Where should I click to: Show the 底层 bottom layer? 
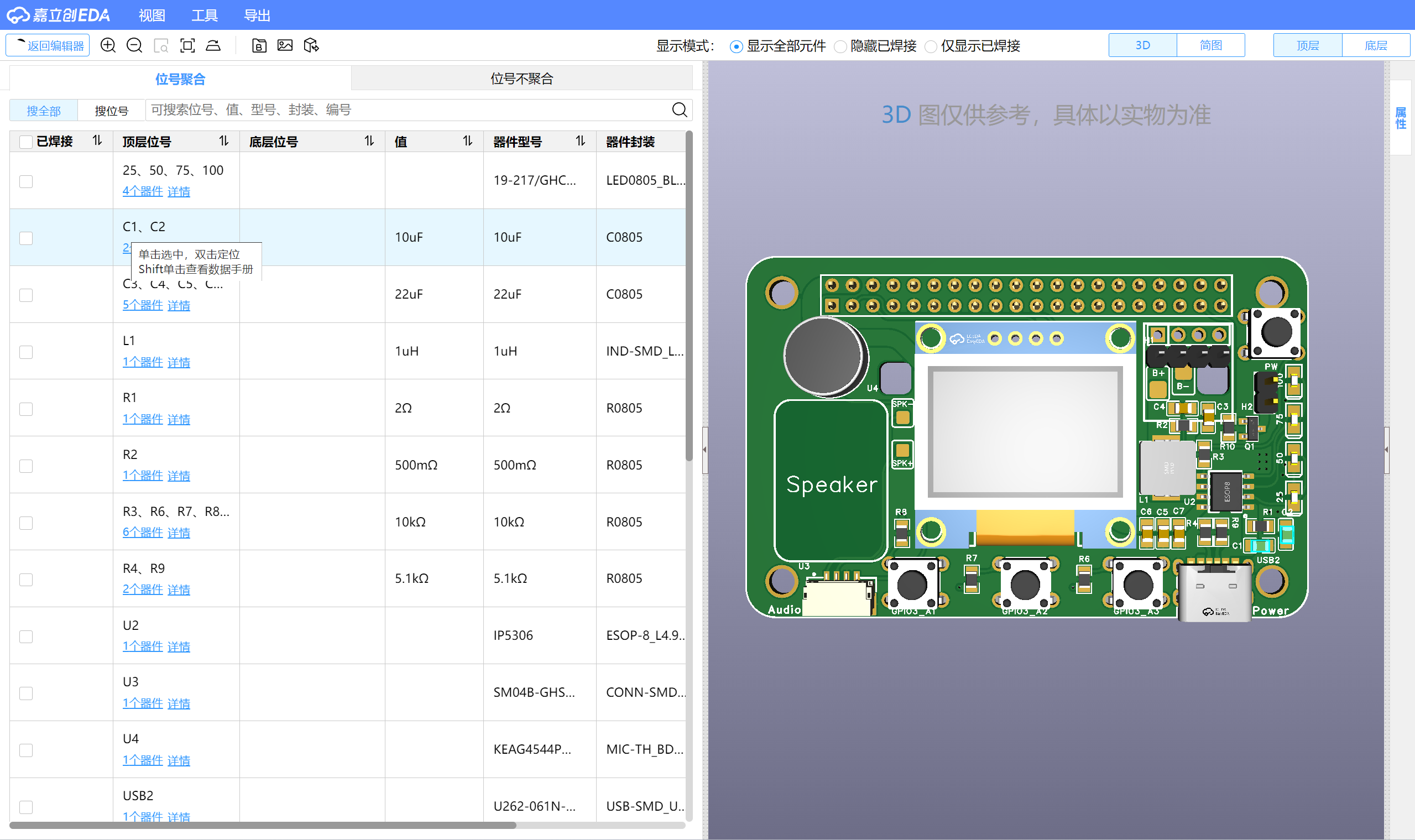pos(1376,45)
